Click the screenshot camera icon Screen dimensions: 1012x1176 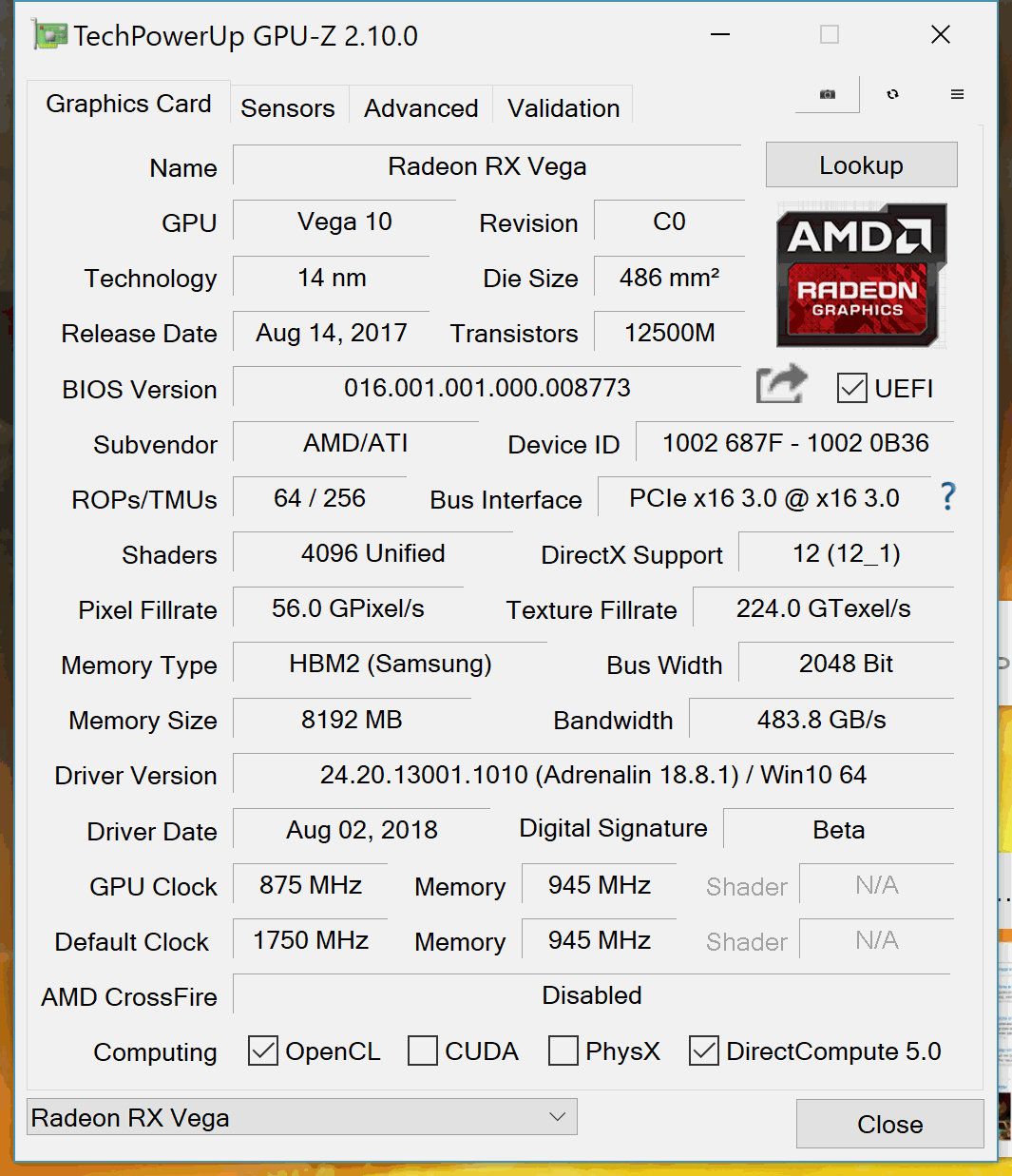(x=828, y=94)
